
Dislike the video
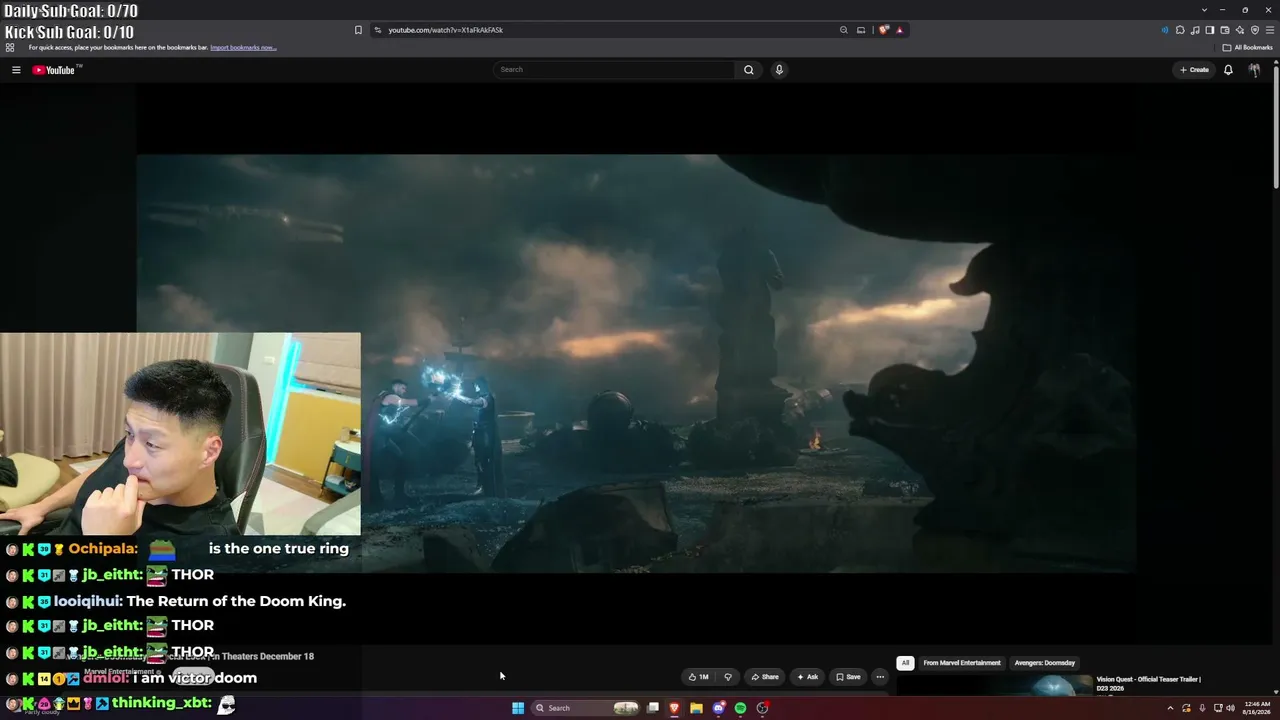tap(728, 677)
